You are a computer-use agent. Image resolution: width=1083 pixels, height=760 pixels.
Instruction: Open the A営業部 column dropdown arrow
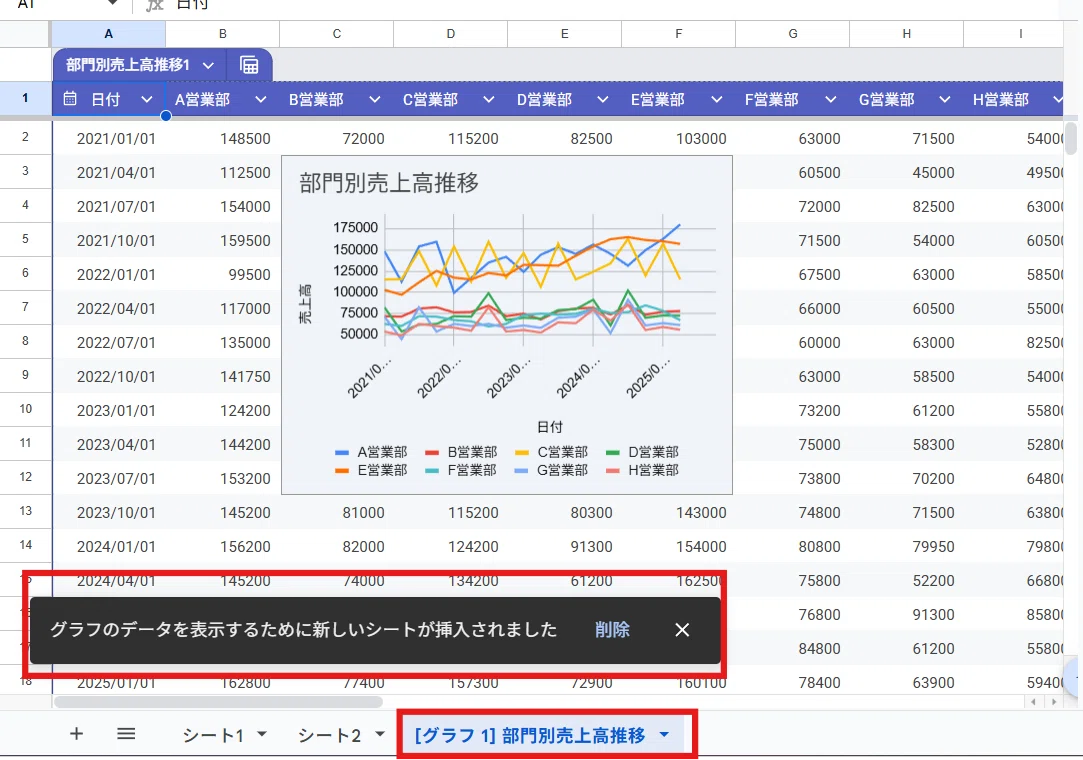pyautogui.click(x=260, y=99)
